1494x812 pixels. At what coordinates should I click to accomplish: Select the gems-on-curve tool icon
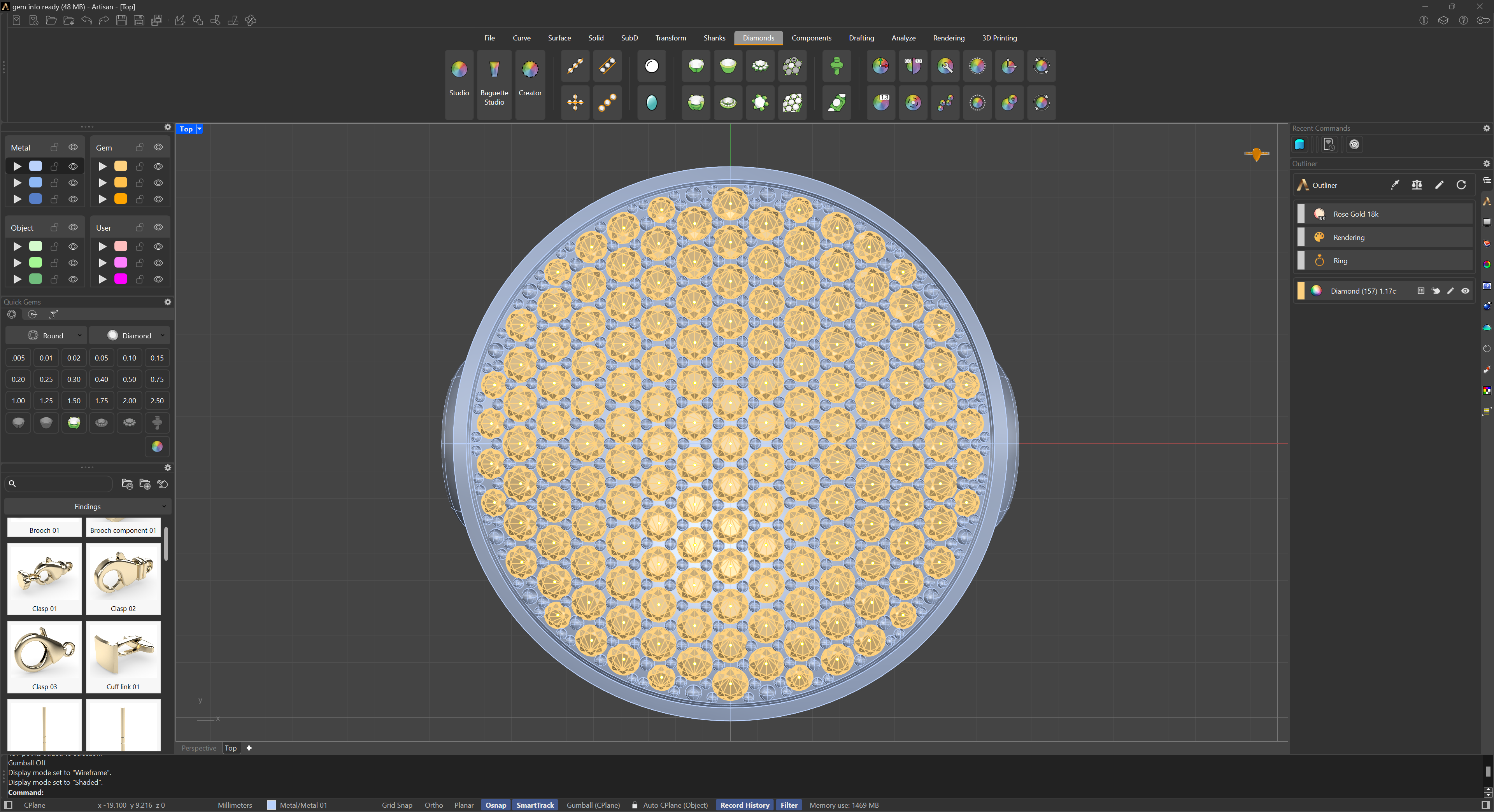[575, 66]
